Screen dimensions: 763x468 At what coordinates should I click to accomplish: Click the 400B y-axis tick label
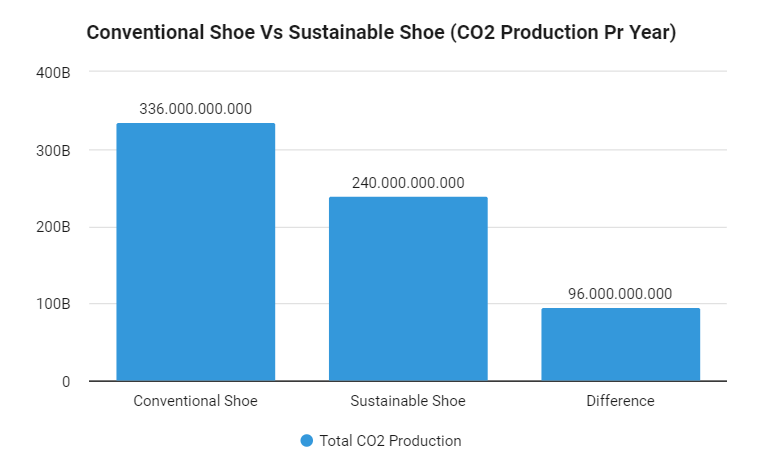(x=53, y=73)
